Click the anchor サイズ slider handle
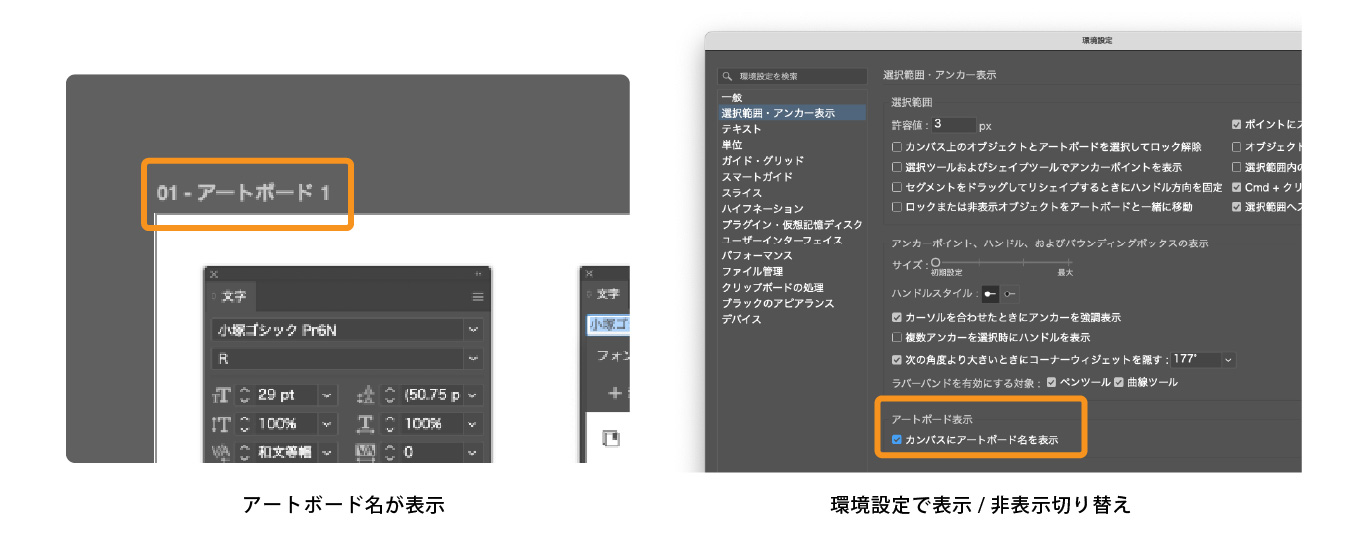The width and height of the screenshot is (1367, 536). point(935,262)
